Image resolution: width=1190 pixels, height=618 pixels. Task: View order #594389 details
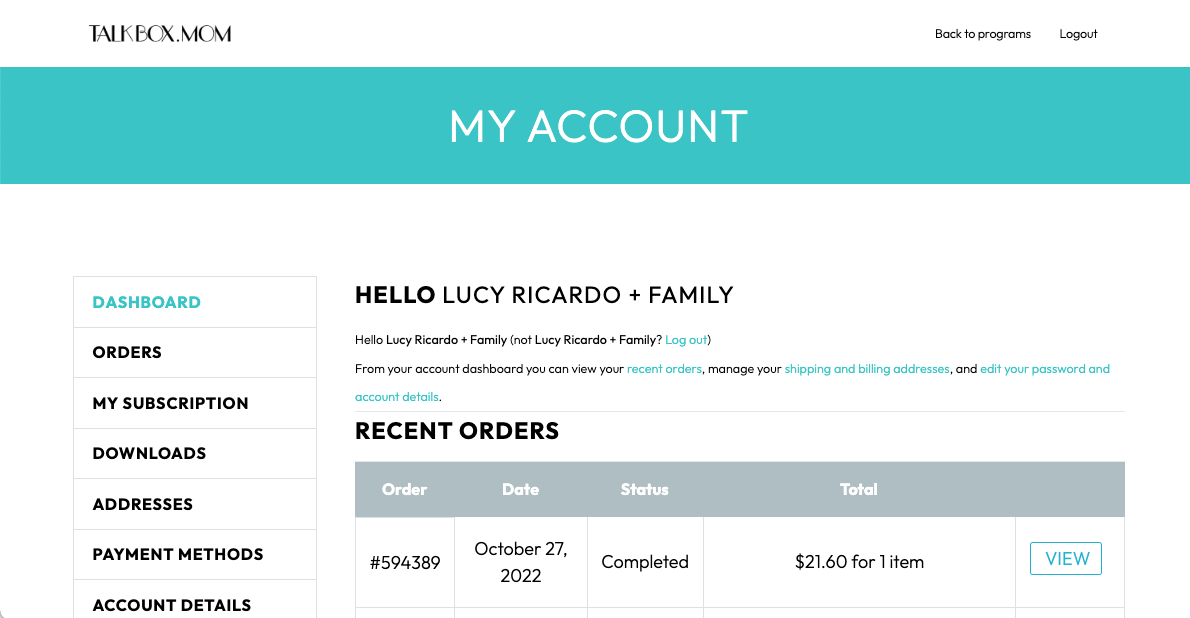[1065, 559]
